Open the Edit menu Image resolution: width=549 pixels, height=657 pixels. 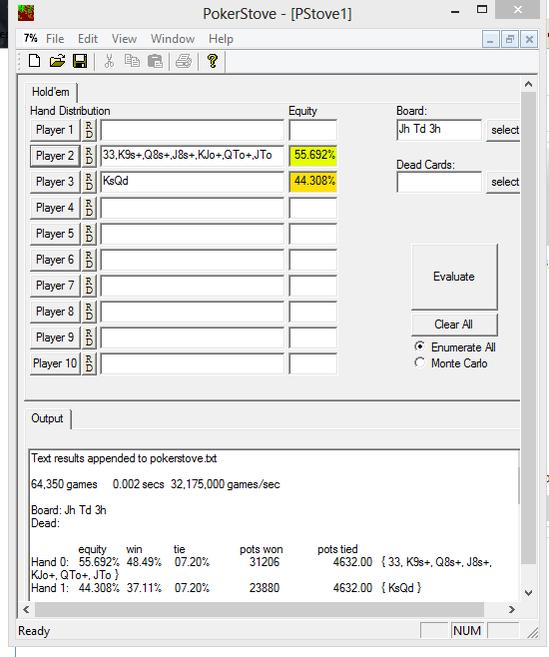click(88, 39)
